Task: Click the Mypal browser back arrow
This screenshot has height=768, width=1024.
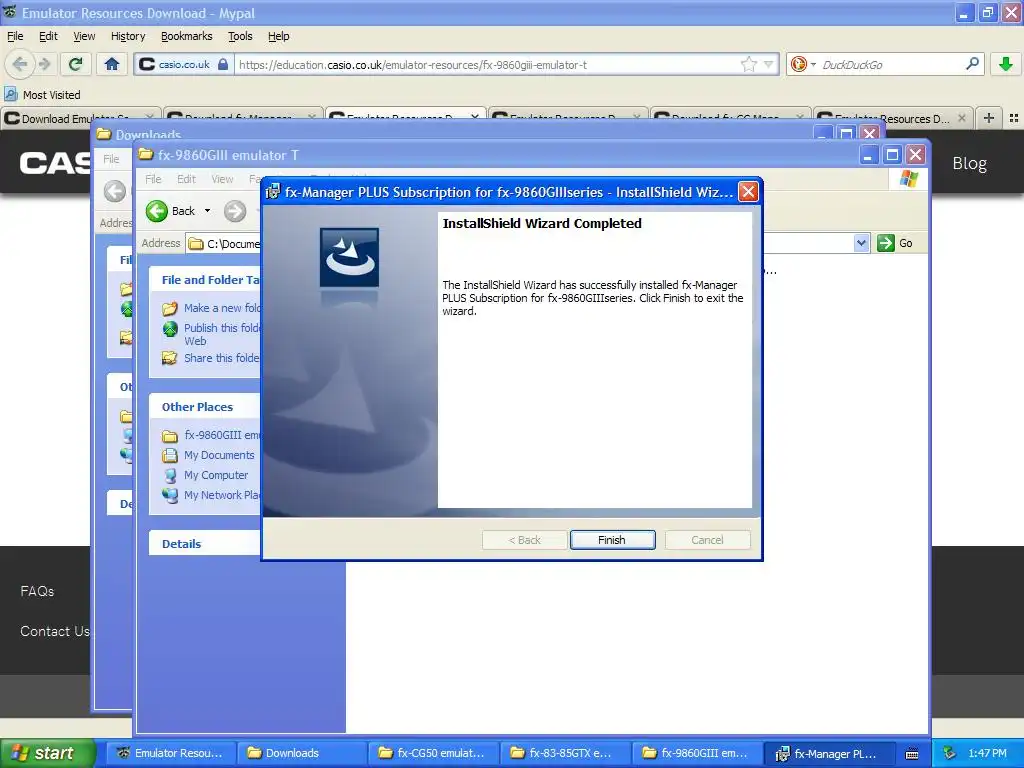Action: [x=20, y=64]
